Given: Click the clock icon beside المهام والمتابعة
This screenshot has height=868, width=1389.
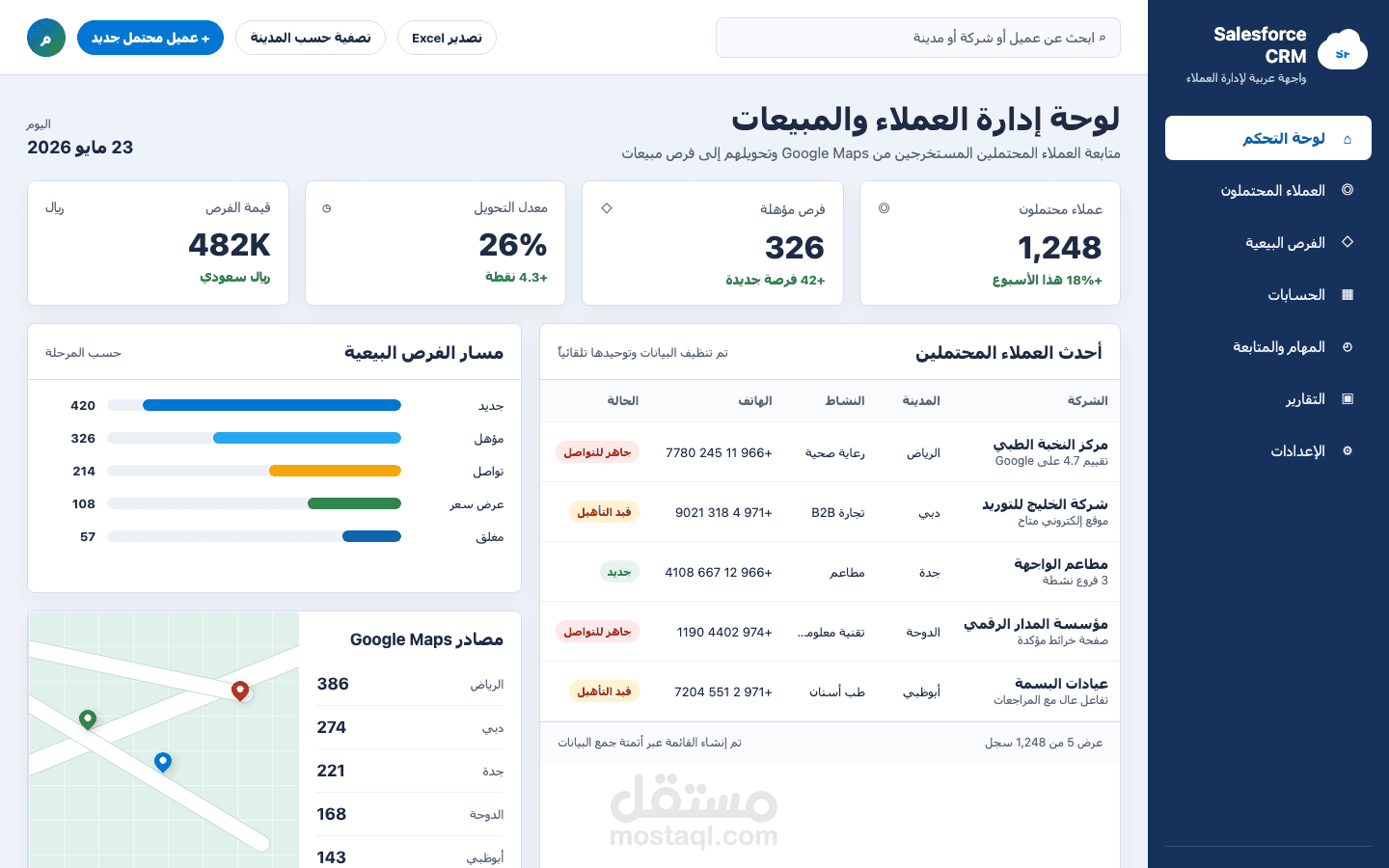Looking at the screenshot, I should click(x=1348, y=346).
